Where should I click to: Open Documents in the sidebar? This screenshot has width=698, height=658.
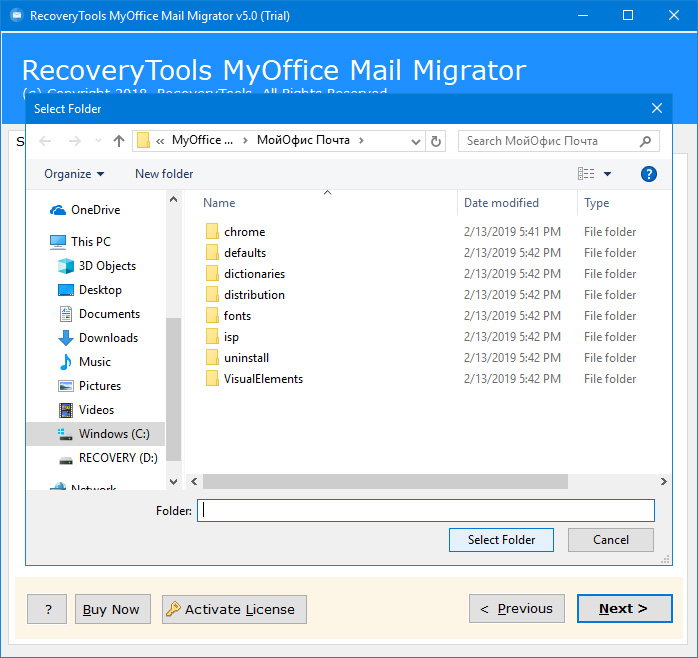click(99, 314)
